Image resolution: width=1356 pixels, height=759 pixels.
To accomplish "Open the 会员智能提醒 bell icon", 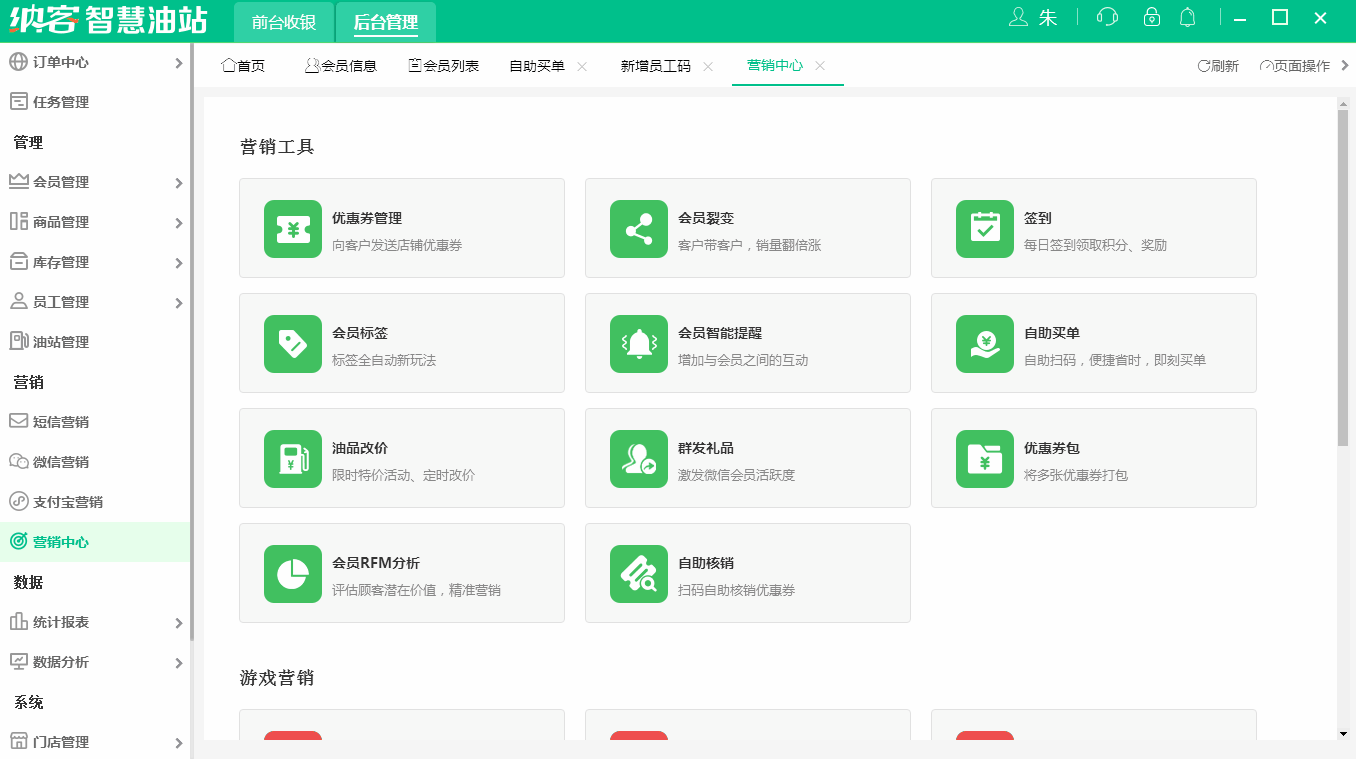I will [x=638, y=343].
